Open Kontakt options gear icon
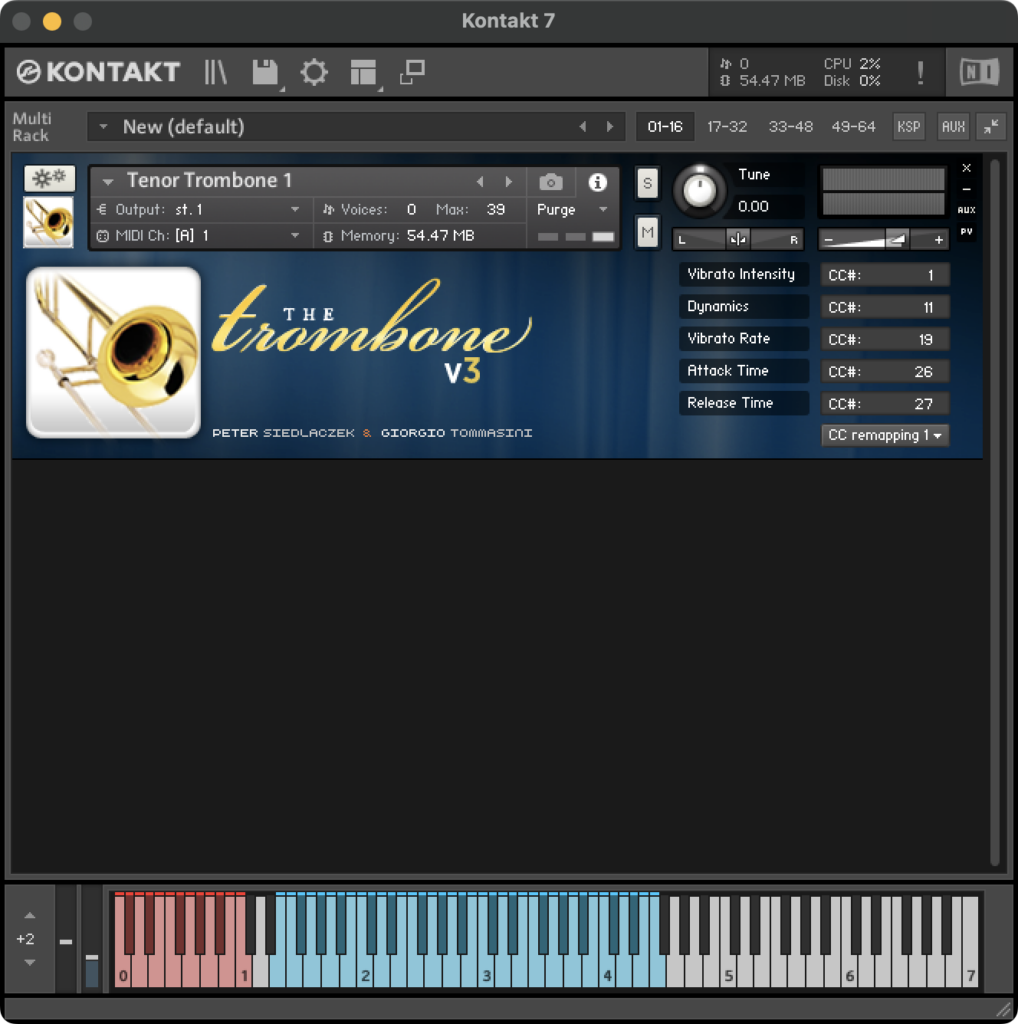Image resolution: width=1018 pixels, height=1024 pixels. (314, 72)
